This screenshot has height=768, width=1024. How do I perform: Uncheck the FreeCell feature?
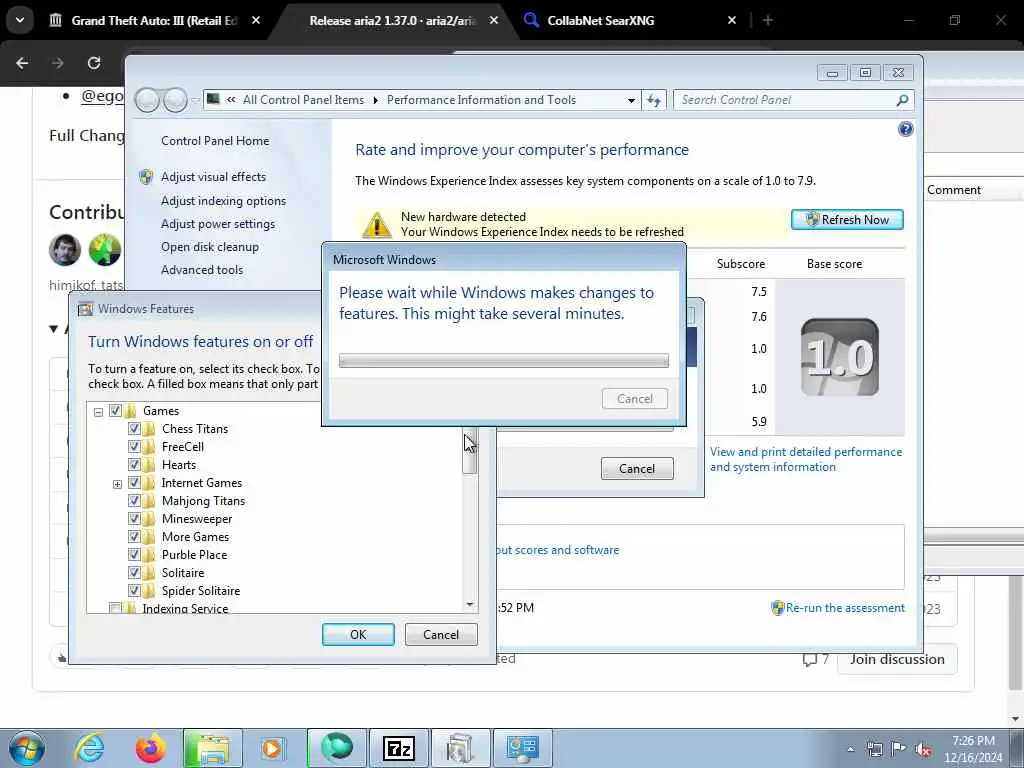[134, 447]
